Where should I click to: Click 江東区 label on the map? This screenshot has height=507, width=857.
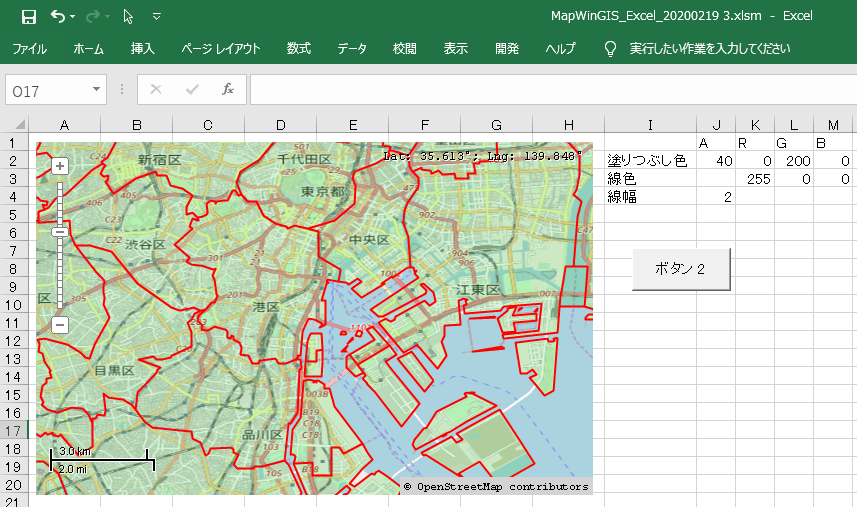[x=478, y=290]
